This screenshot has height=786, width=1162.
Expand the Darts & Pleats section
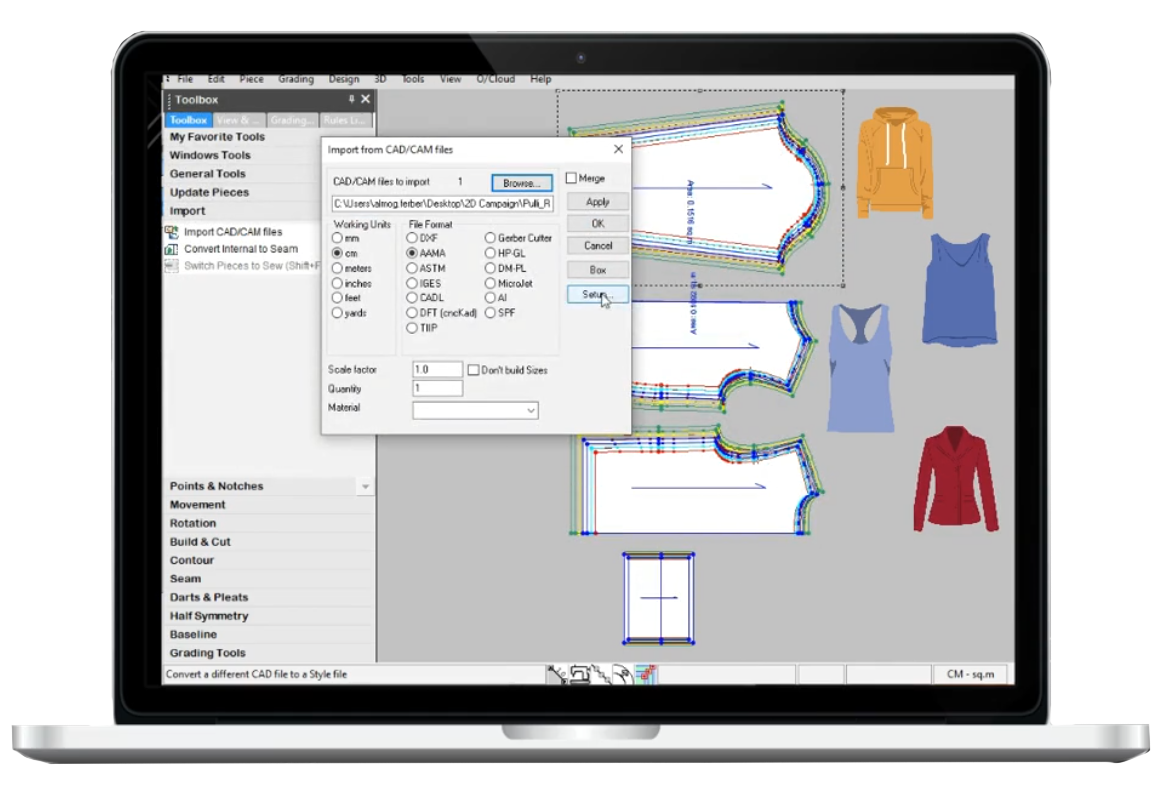[x=207, y=597]
